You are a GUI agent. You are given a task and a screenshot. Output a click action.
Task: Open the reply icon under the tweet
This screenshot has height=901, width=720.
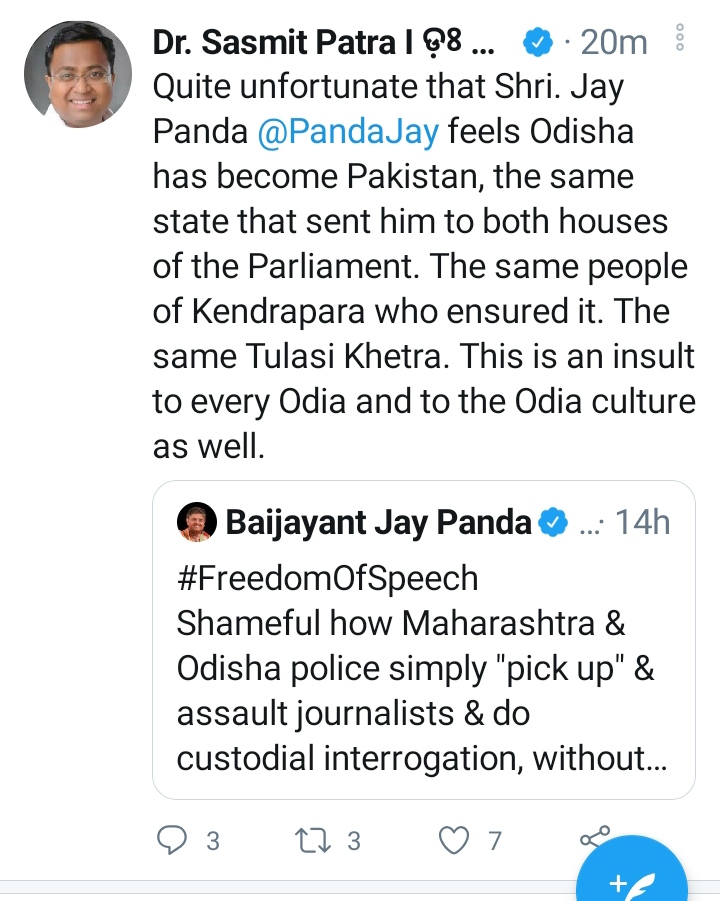pyautogui.click(x=173, y=841)
